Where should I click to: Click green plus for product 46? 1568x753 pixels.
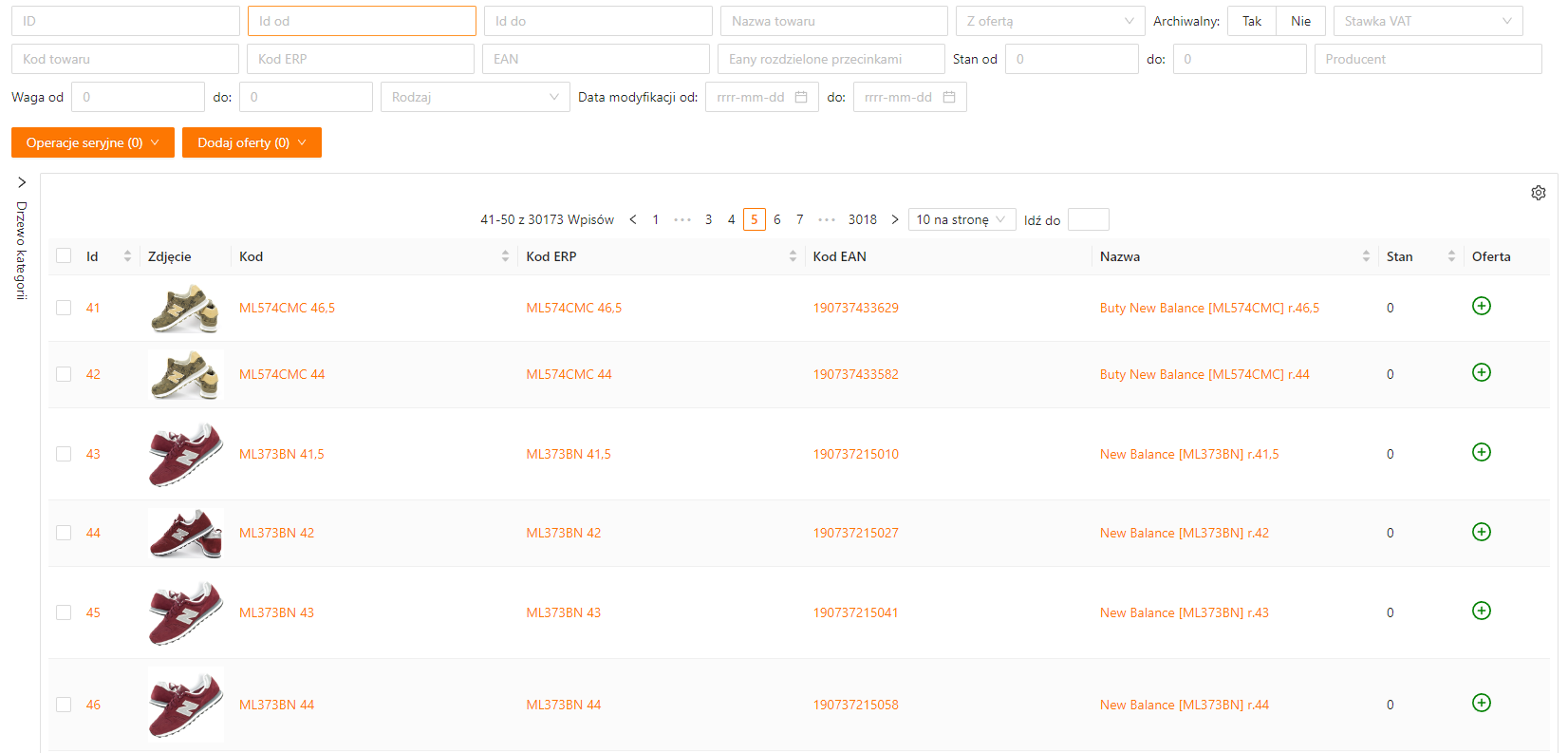[1481, 703]
